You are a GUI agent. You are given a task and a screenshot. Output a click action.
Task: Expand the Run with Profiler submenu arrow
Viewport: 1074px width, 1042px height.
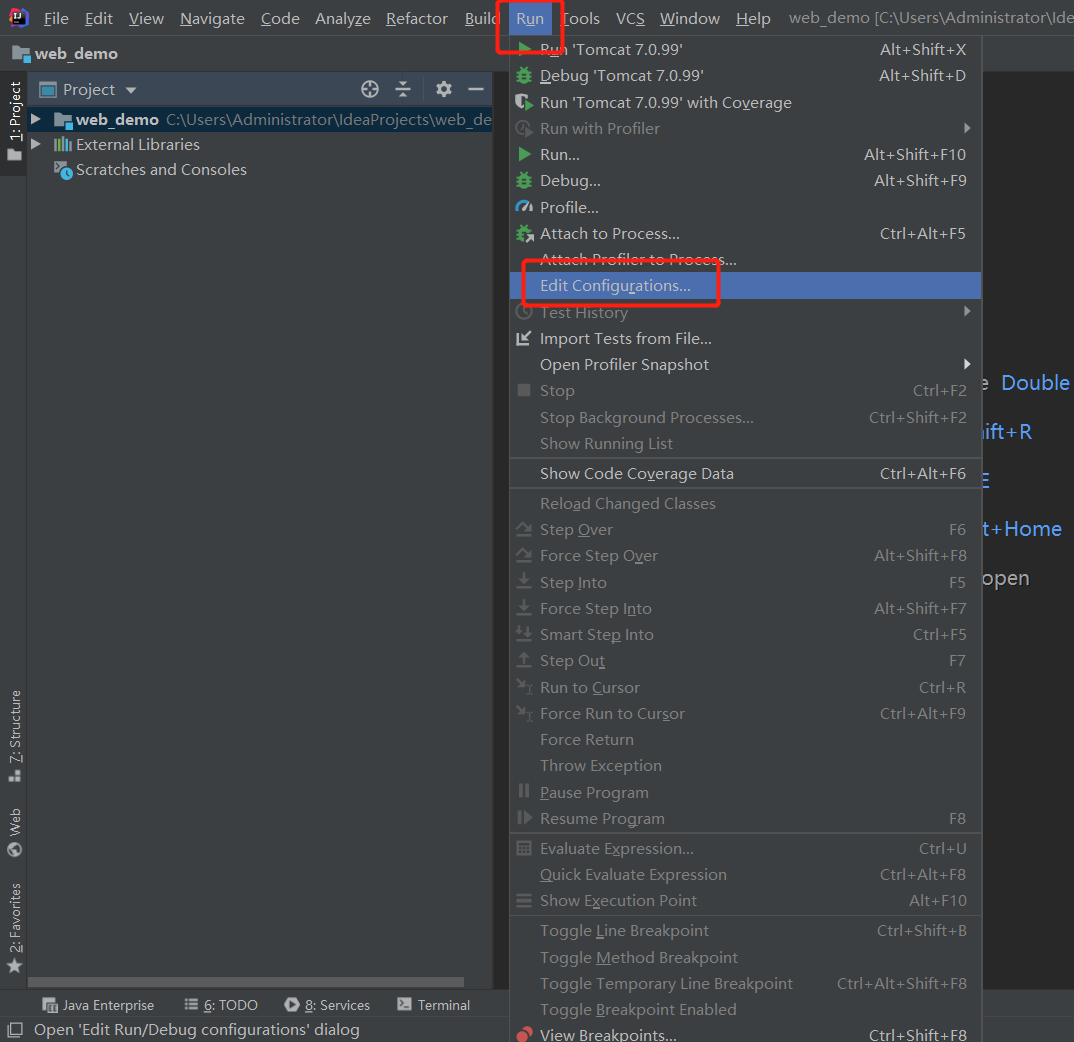point(966,128)
